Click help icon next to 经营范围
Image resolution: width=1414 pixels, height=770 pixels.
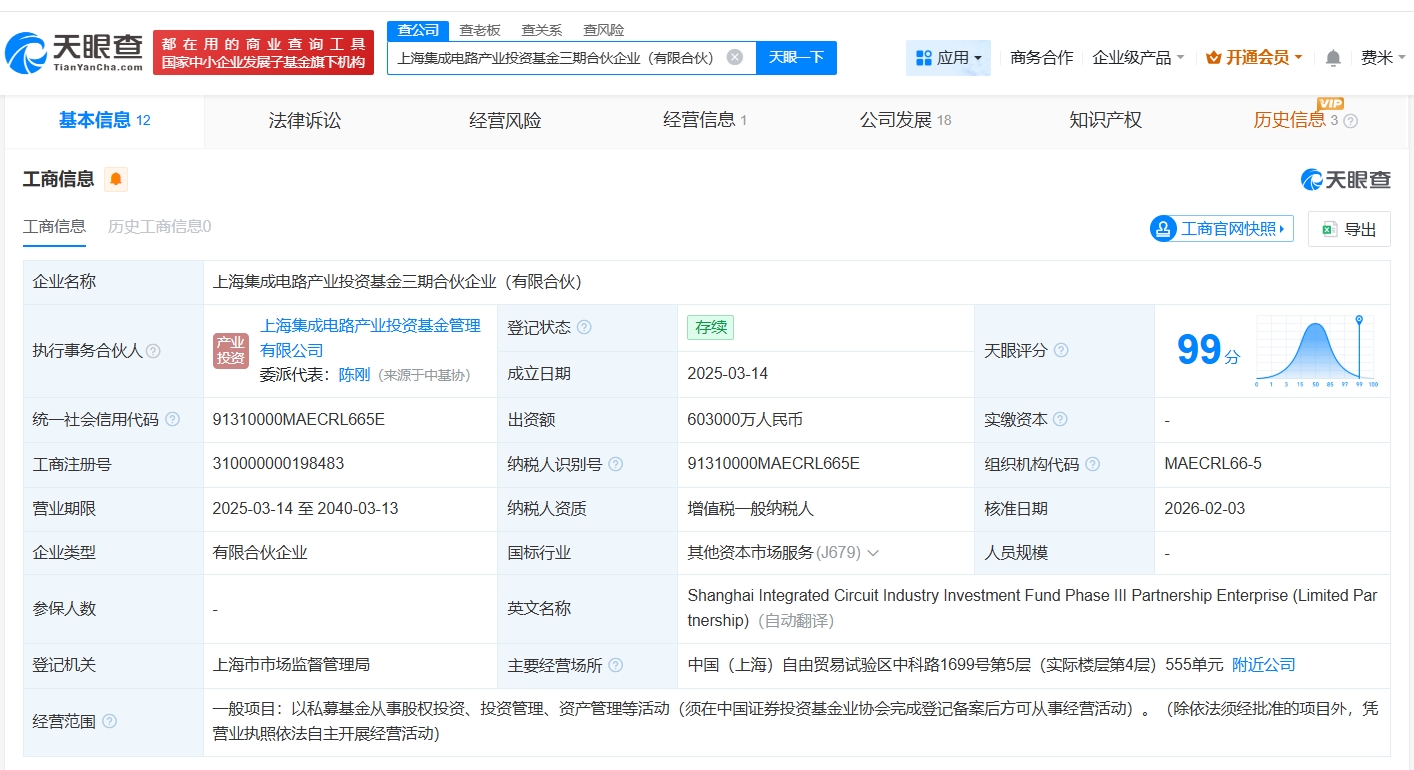click(x=109, y=721)
